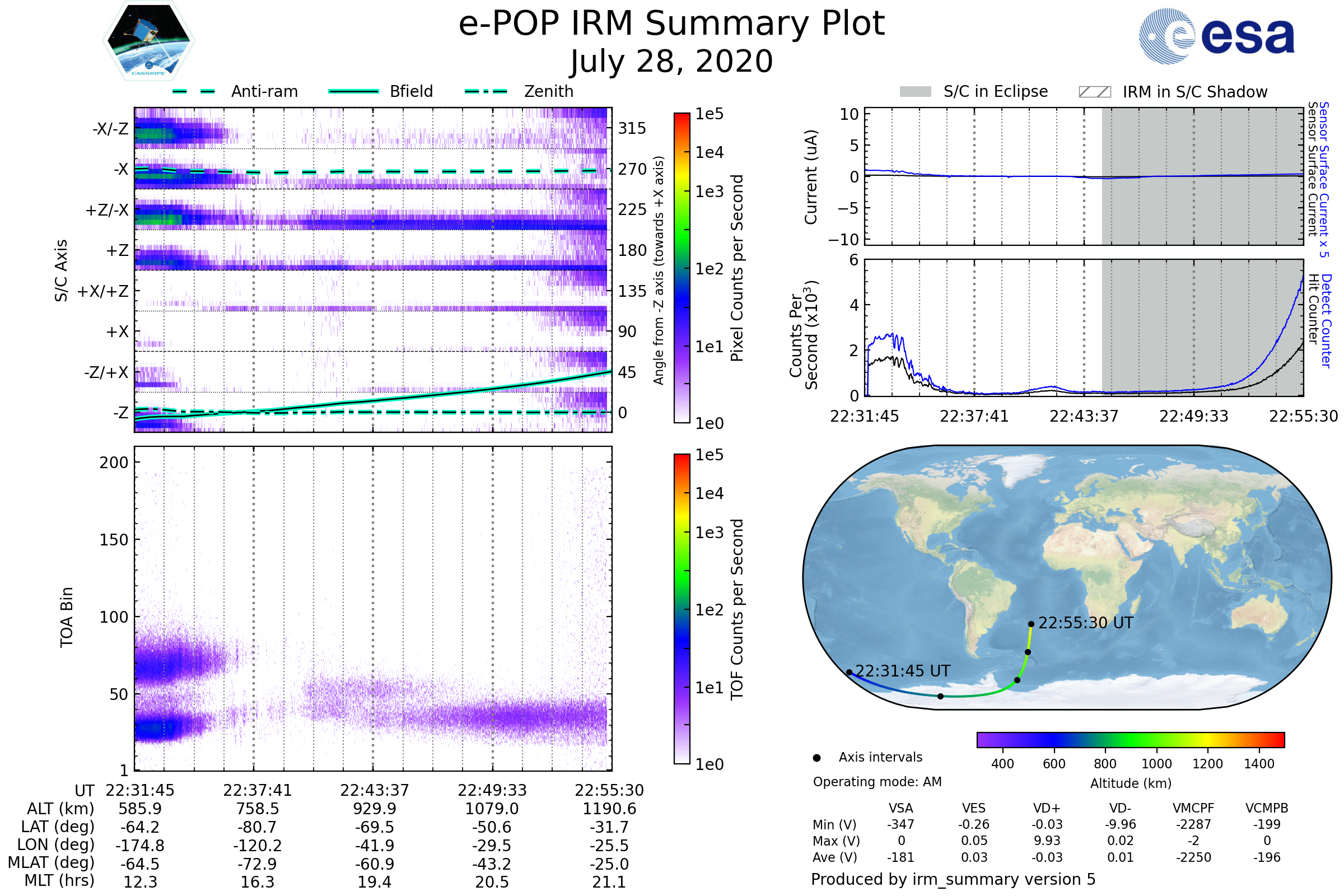Image resolution: width=1344 pixels, height=896 pixels.
Task: Click the CASSIOPE mission hexagon logo
Action: point(148,41)
